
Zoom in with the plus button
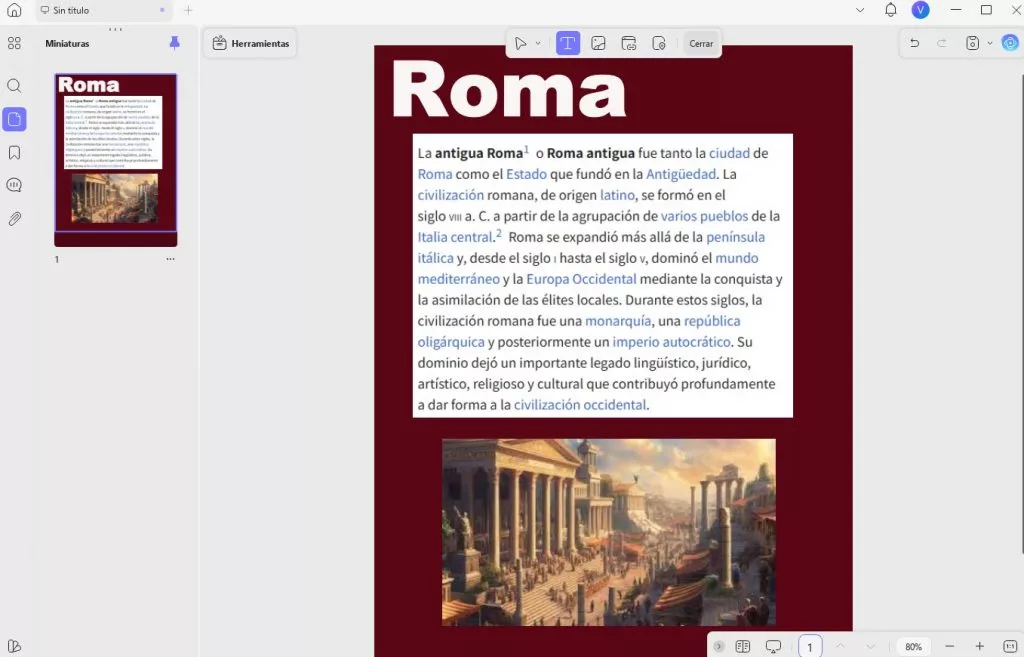[x=980, y=647]
